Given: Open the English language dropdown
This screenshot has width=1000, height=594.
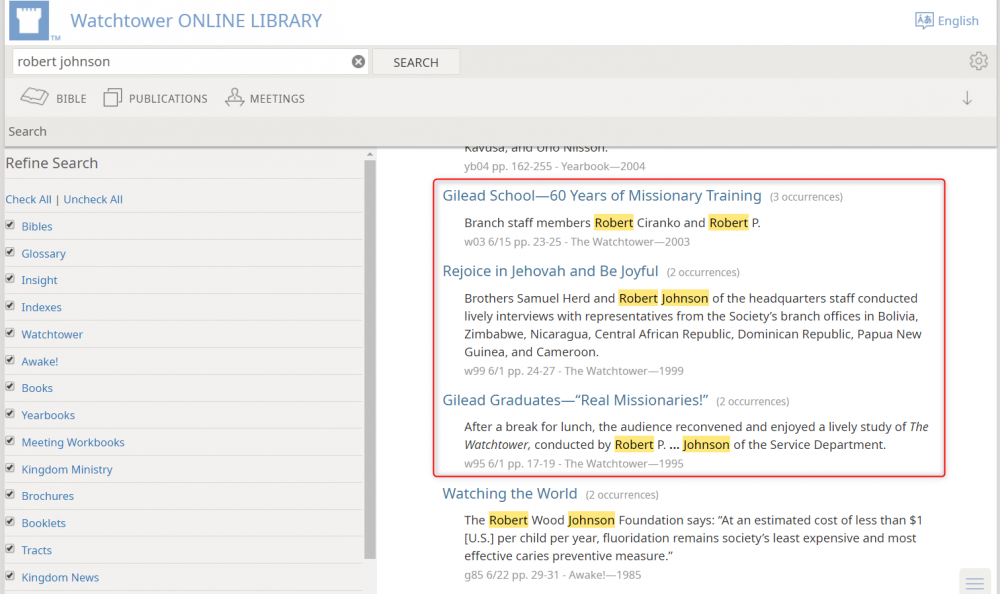Looking at the screenshot, I should pyautogui.click(x=957, y=21).
